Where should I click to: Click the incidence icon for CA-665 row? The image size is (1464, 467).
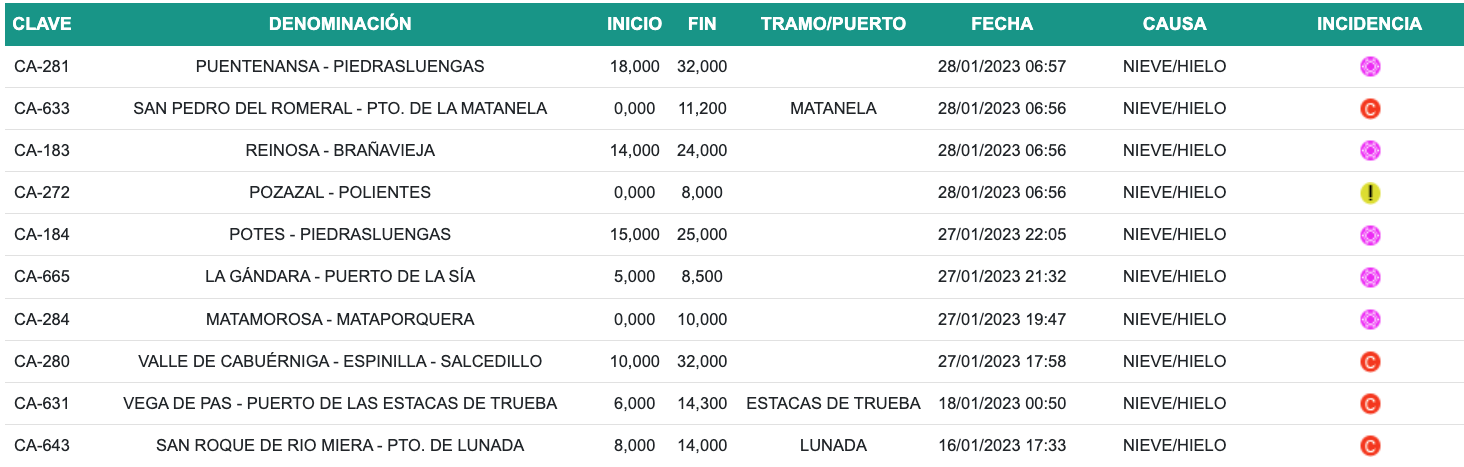point(1370,277)
